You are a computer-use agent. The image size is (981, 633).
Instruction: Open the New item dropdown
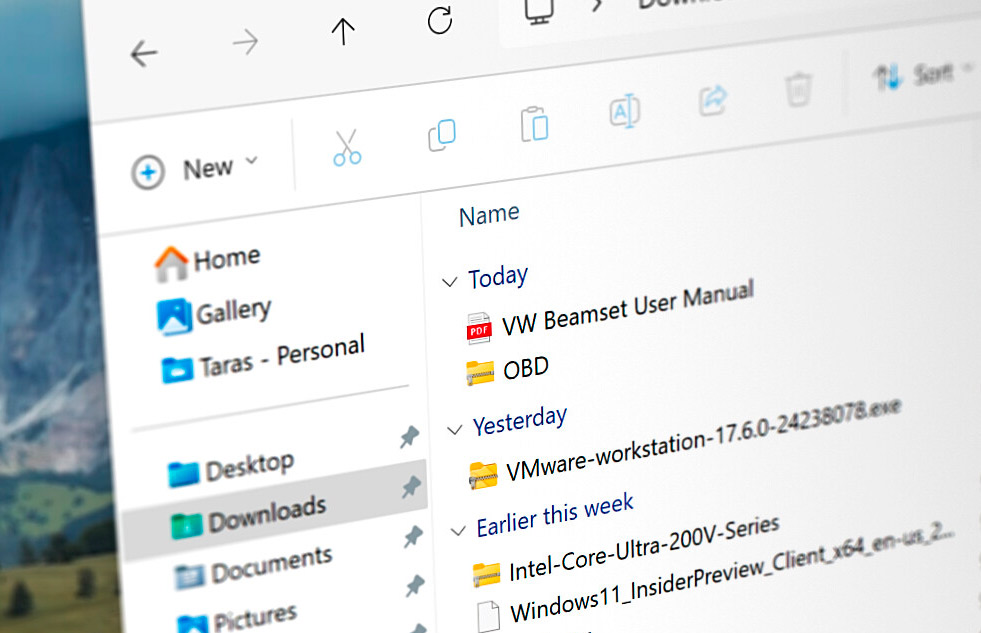pyautogui.click(x=195, y=169)
